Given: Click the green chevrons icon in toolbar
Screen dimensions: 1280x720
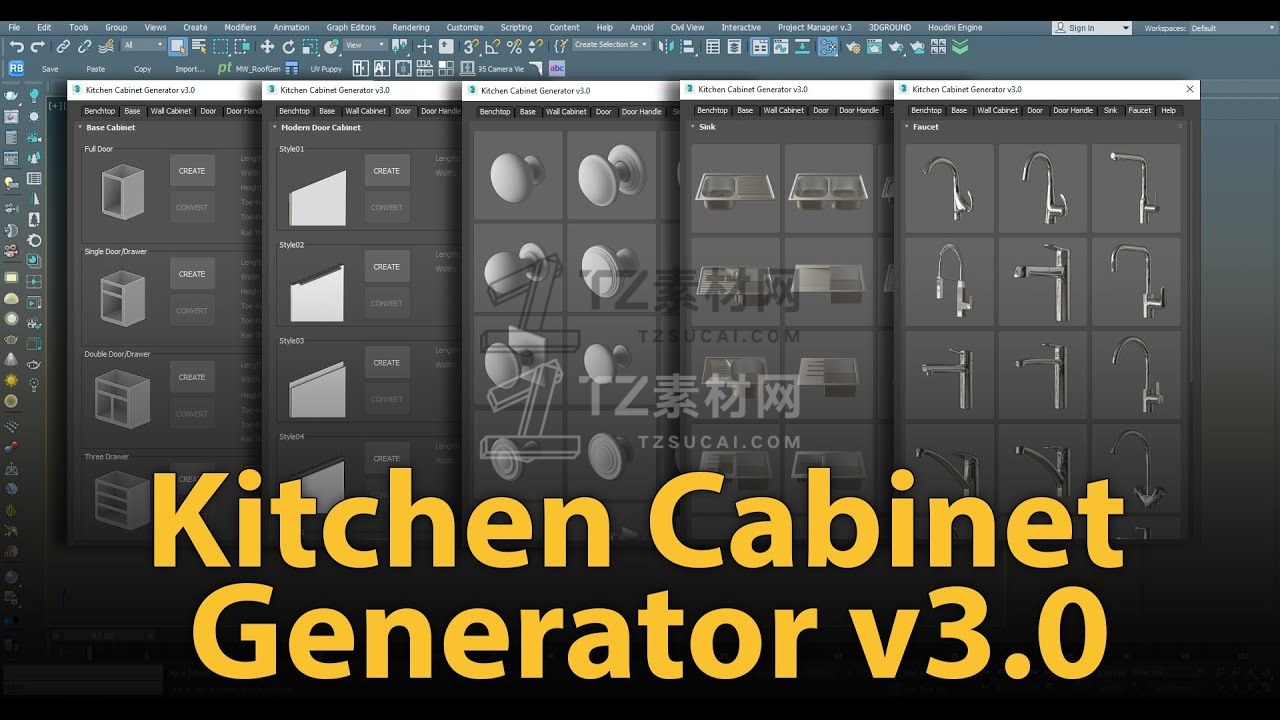Looking at the screenshot, I should (x=960, y=46).
